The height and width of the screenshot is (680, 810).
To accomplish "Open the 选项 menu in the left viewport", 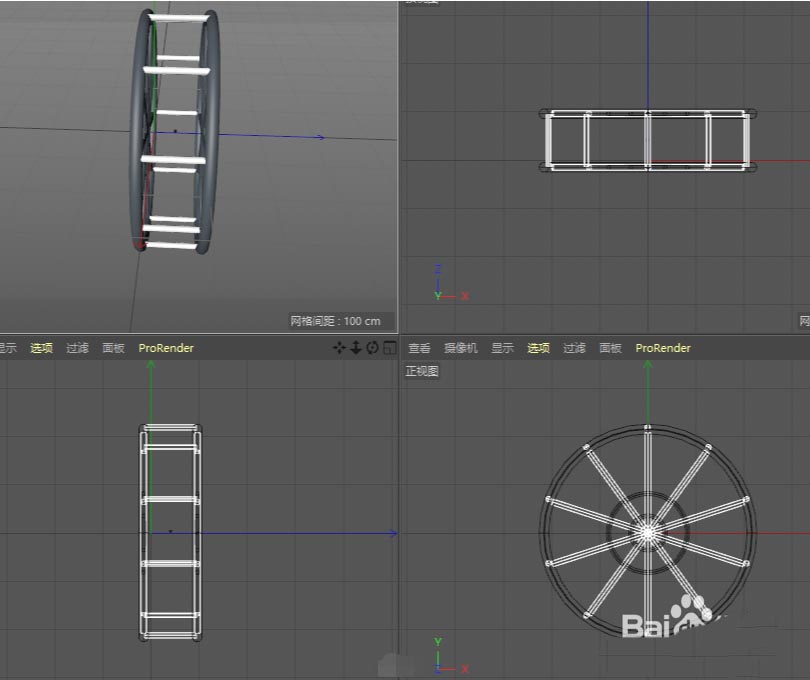I will [40, 347].
